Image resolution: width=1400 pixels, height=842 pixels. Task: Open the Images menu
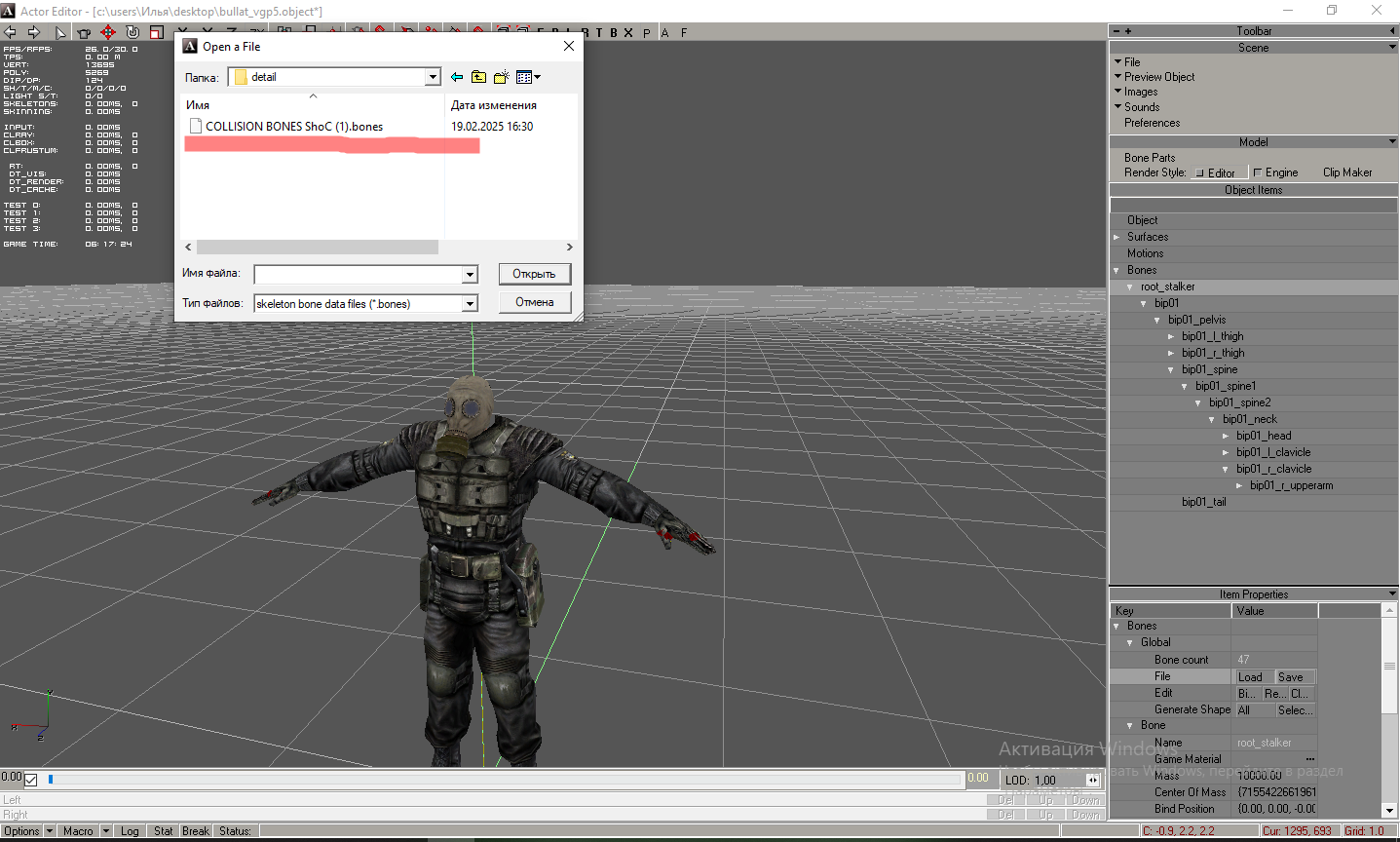[1141, 92]
